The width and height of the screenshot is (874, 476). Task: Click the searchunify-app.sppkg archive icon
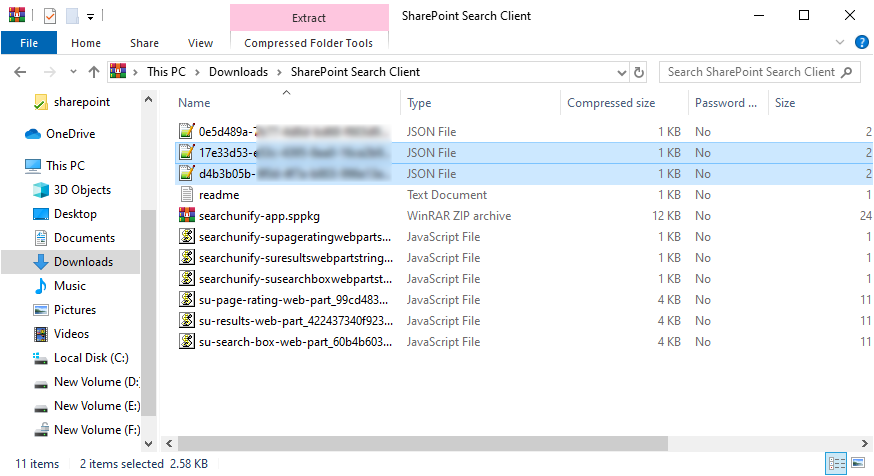(x=186, y=216)
